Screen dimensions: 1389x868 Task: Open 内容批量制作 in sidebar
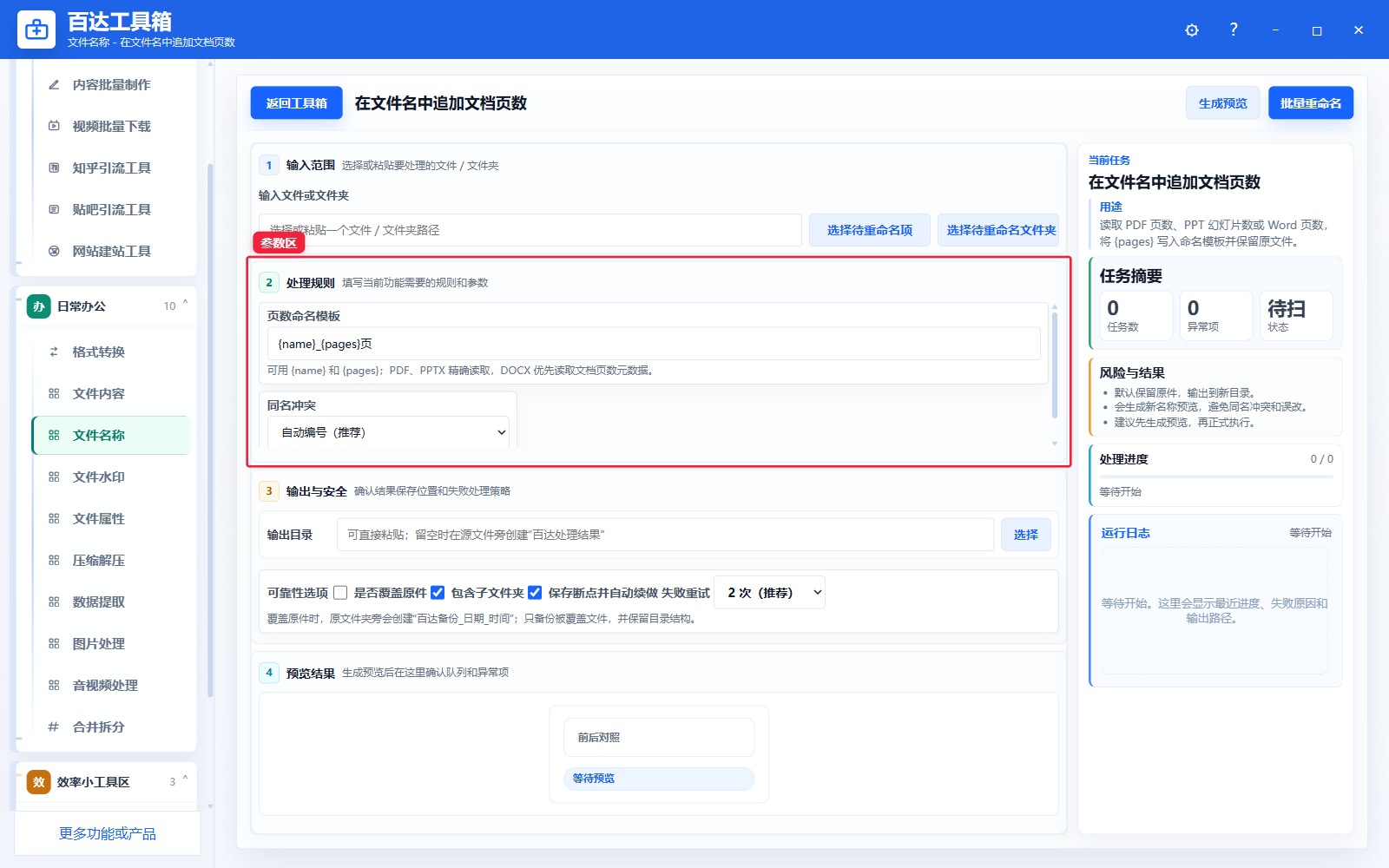tap(111, 85)
